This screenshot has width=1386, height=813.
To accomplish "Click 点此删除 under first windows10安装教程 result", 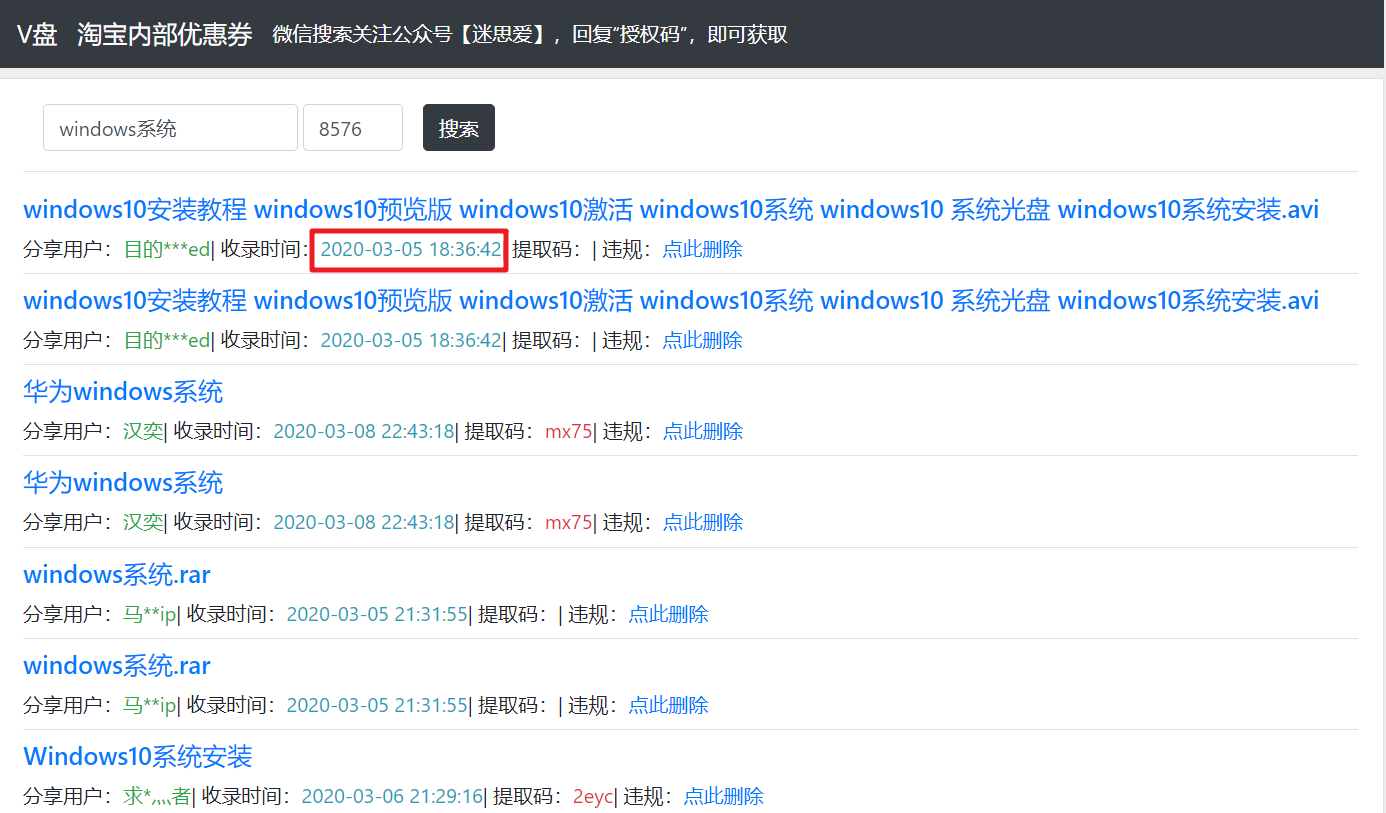I will 702,249.
